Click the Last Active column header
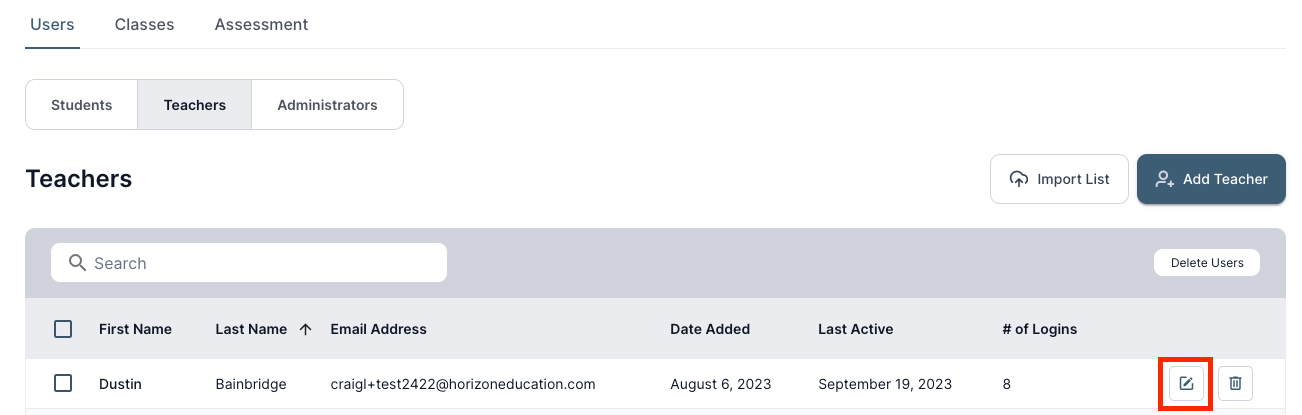 pyautogui.click(x=855, y=329)
